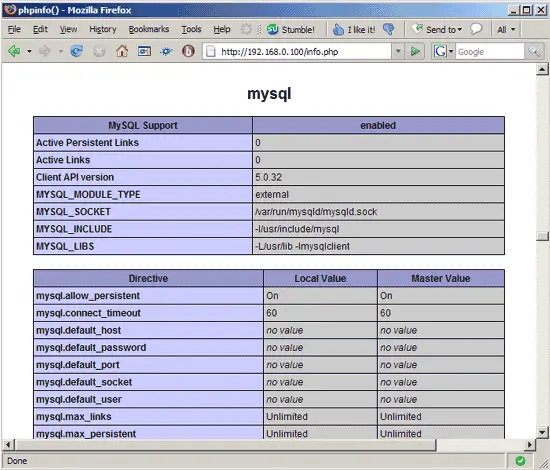
Task: Click the green Go arrow beside address bar
Action: 415,52
